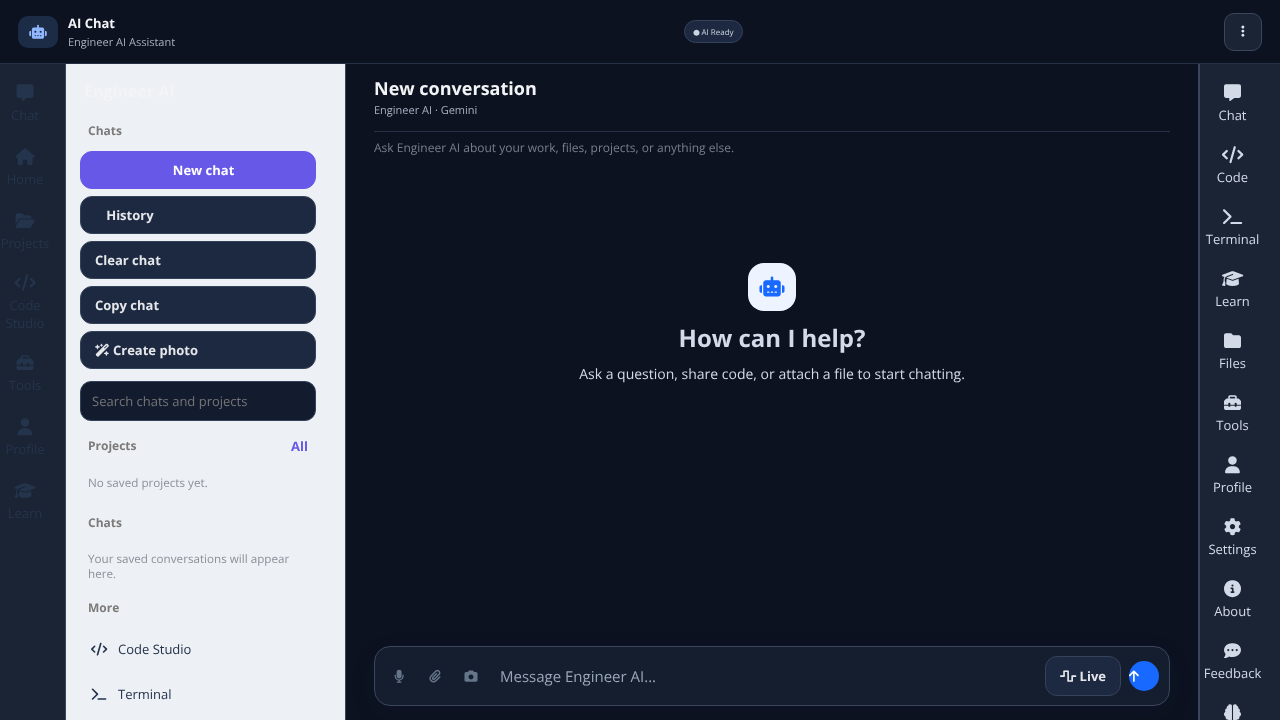Viewport: 1280px width, 720px height.
Task: Attach a file with the paperclip icon
Action: (x=435, y=677)
